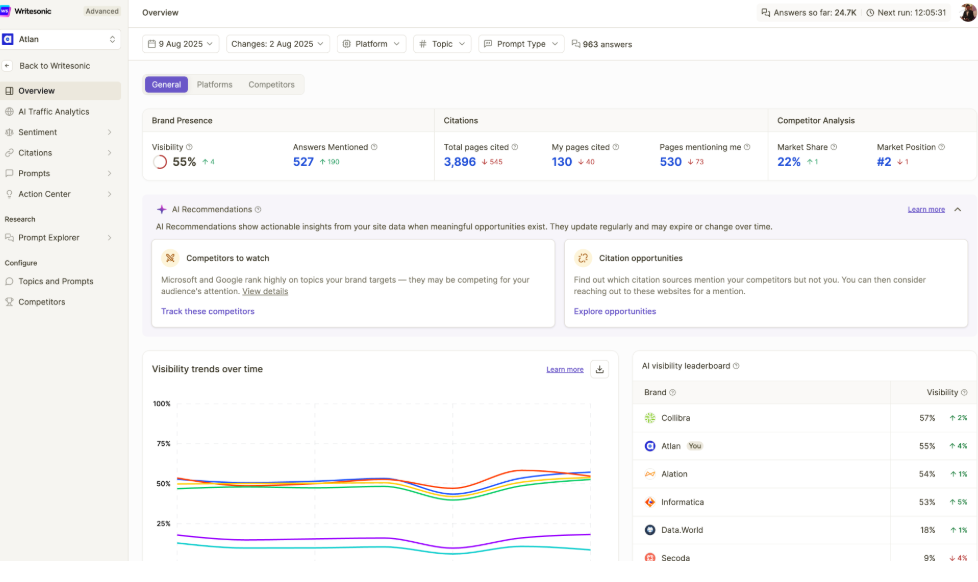Click the 963 answers count label
Image resolution: width=978 pixels, height=582 pixels.
click(x=602, y=44)
